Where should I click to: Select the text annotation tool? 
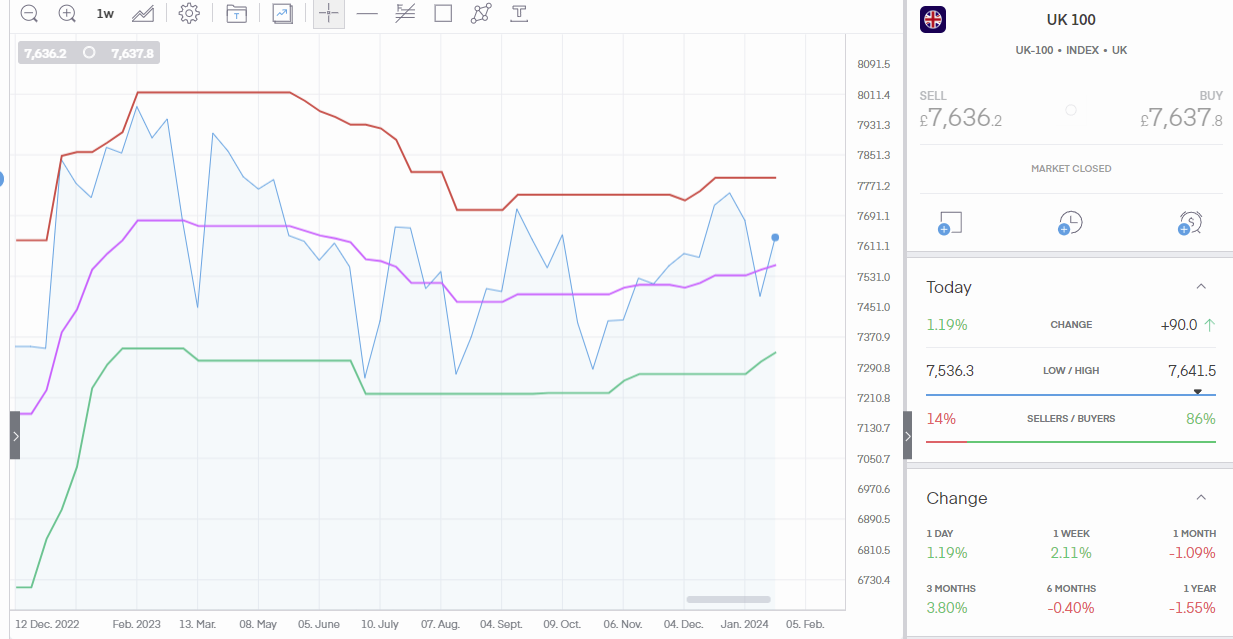pyautogui.click(x=519, y=14)
